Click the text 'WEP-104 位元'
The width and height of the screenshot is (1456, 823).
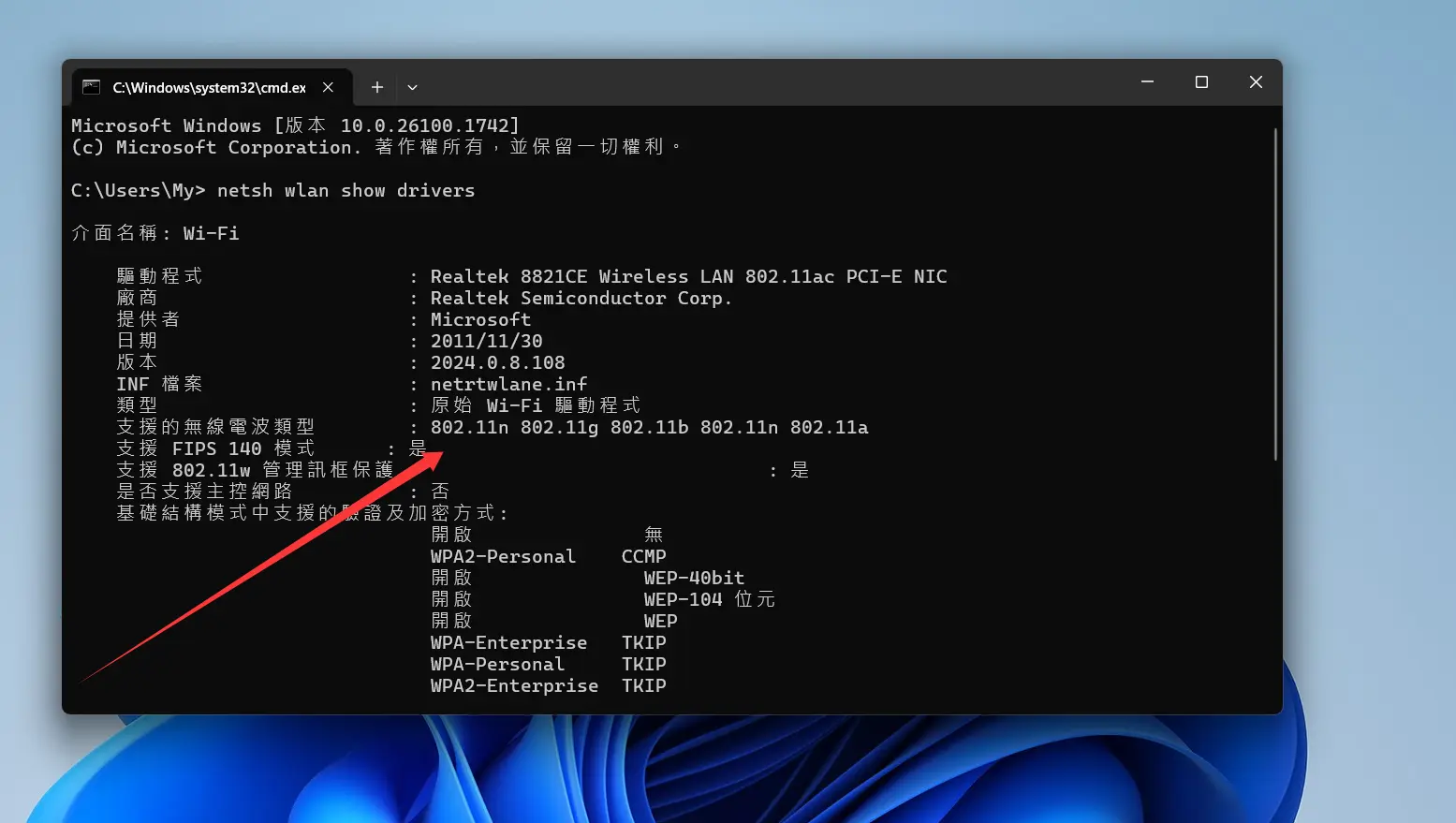[x=709, y=599]
